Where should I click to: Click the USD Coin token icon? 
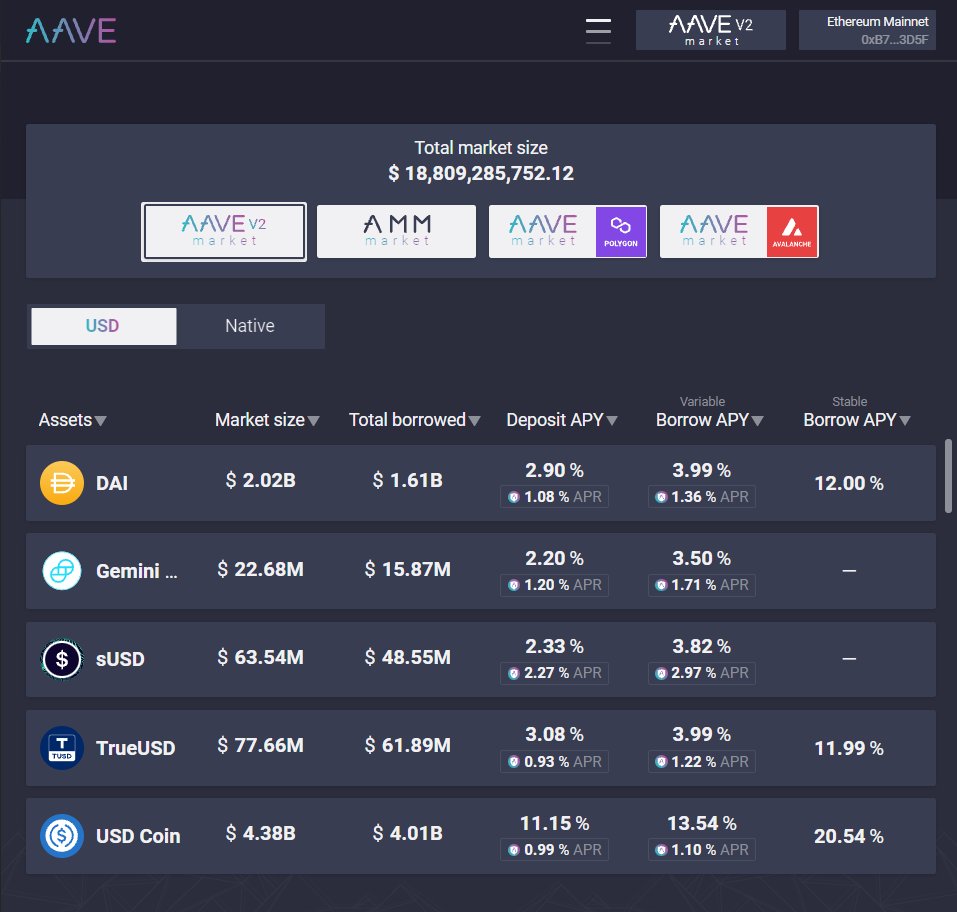(62, 836)
